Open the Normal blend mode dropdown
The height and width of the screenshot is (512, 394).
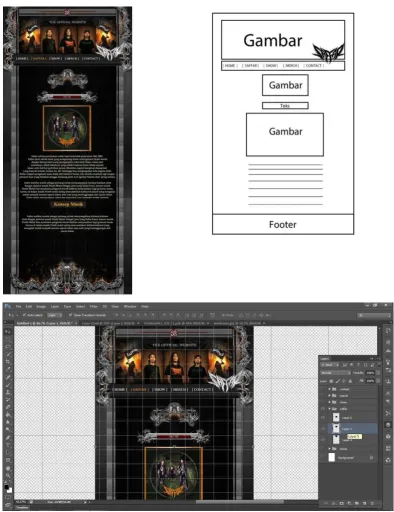[x=335, y=373]
